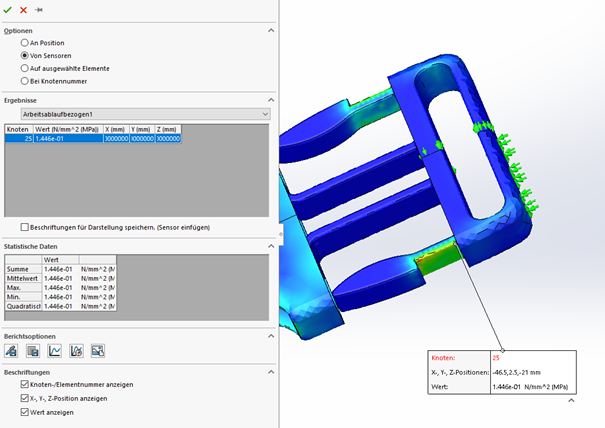Select the 'An Position' radio option

(x=25, y=43)
